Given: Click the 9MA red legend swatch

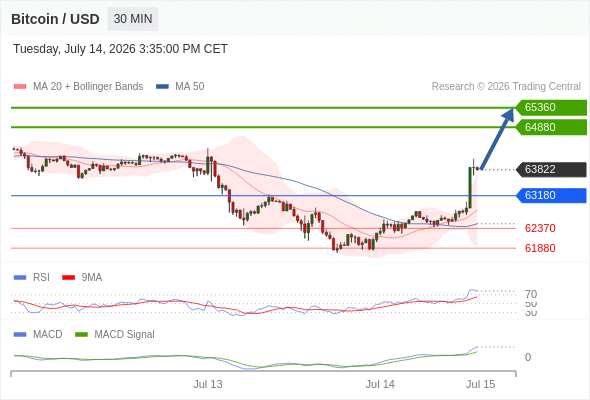Looking at the screenshot, I should point(68,278).
